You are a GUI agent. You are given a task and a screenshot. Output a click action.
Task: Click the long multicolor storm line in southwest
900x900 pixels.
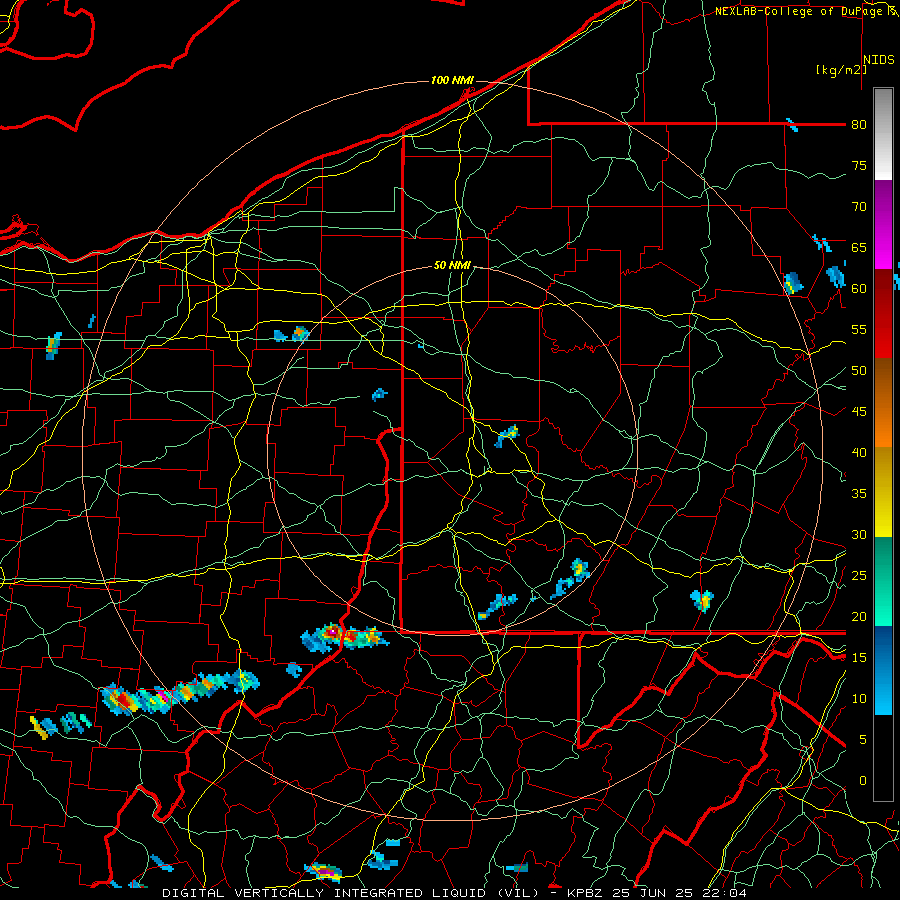coord(180,693)
